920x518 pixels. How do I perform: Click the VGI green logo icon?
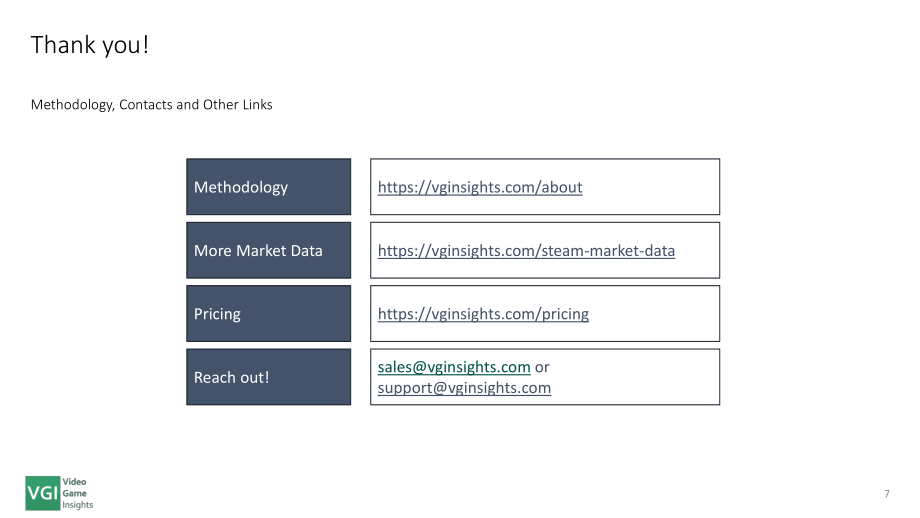tap(42, 493)
